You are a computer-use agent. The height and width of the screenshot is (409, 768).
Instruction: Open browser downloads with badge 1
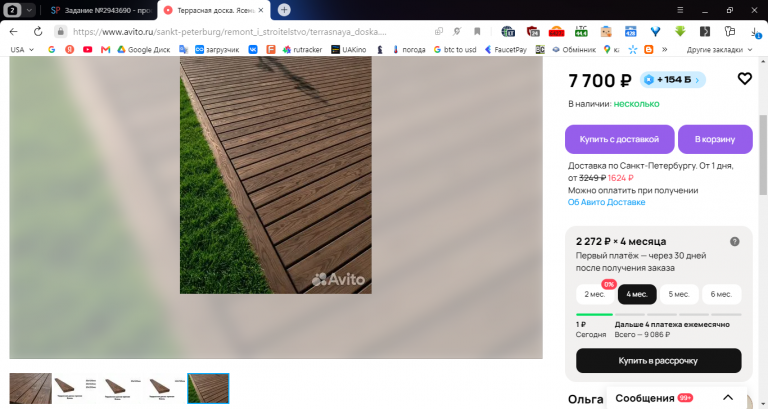pos(755,32)
